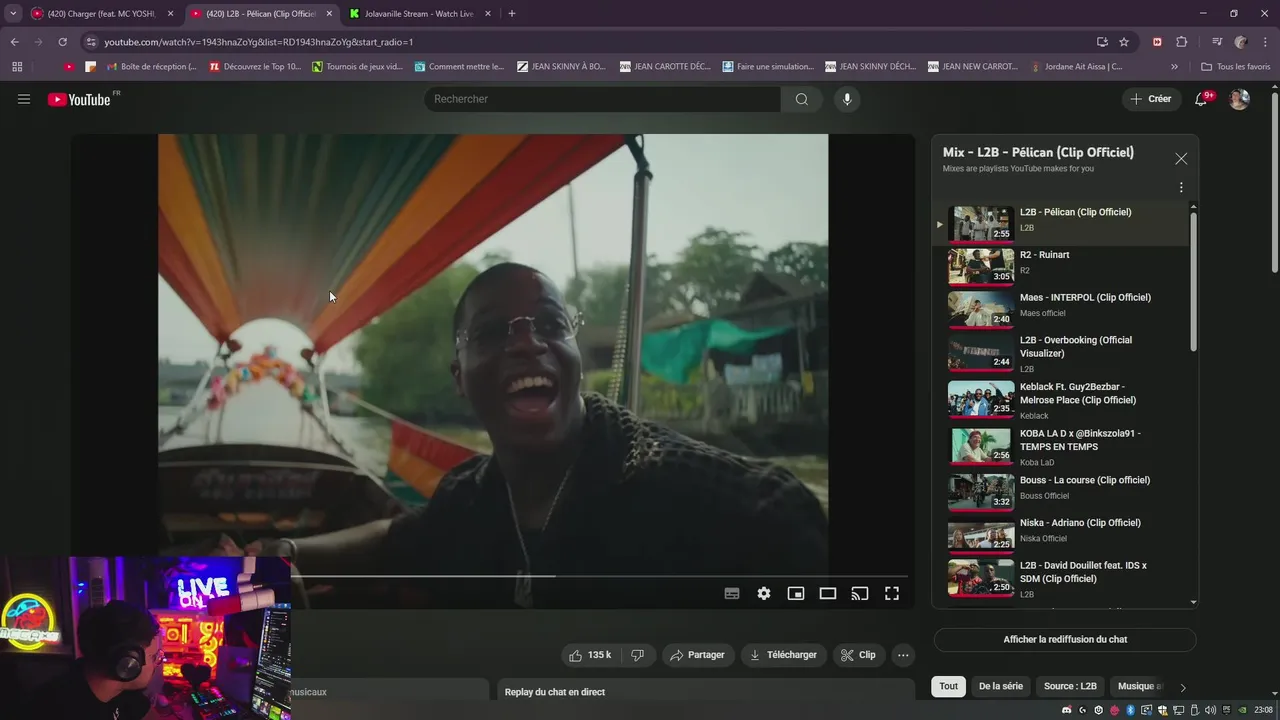Viewport: 1280px width, 720px height.
Task: Open YouTube notifications bell
Action: coord(1202,99)
